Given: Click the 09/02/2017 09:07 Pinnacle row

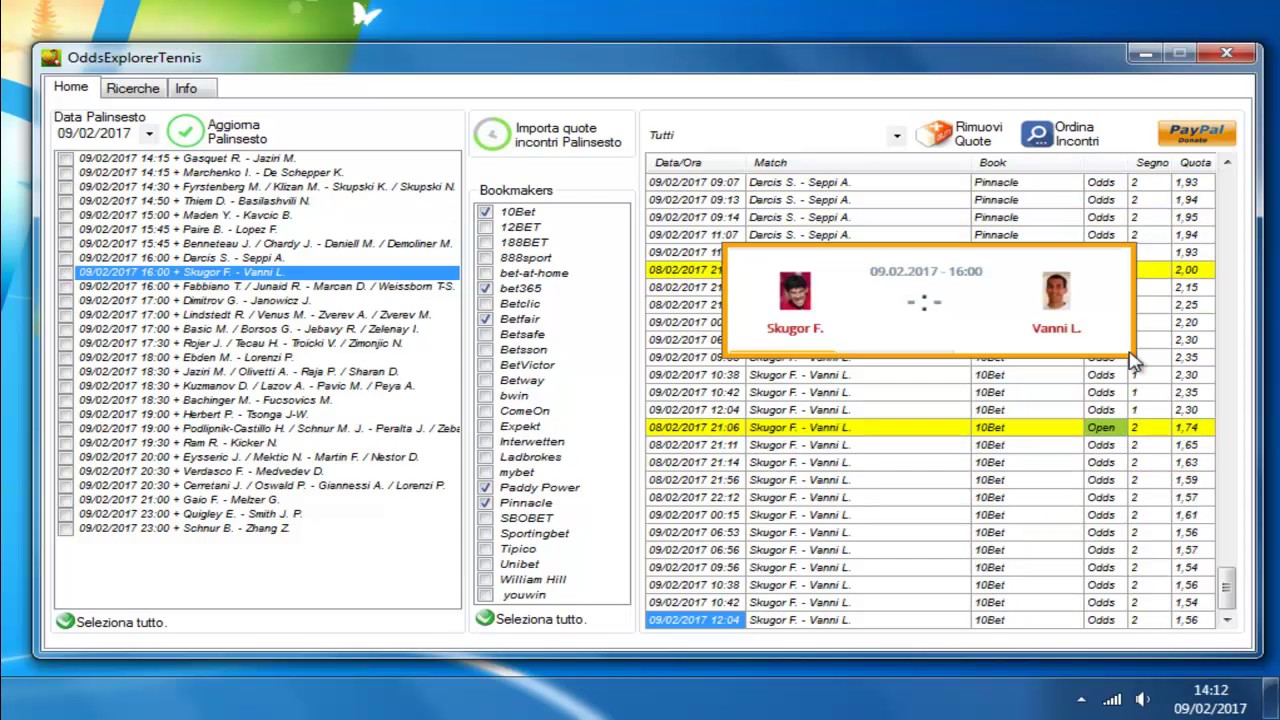Looking at the screenshot, I should pos(931,182).
